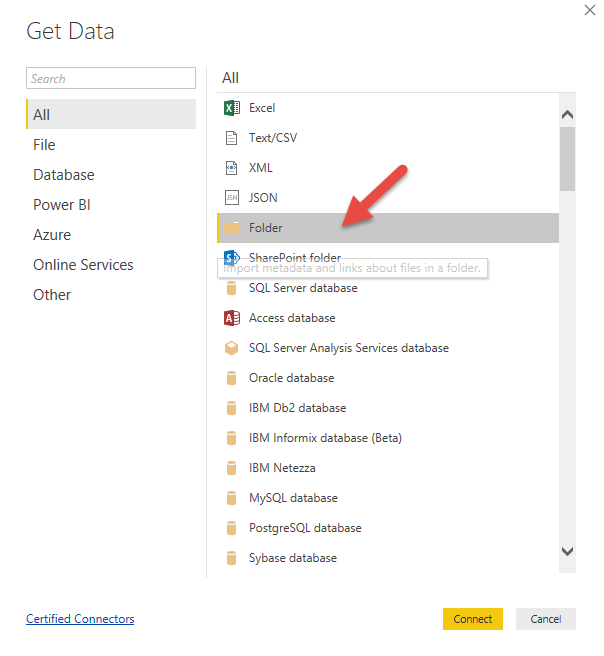604x656 pixels.
Task: Click the JSON file icon
Action: [232, 197]
